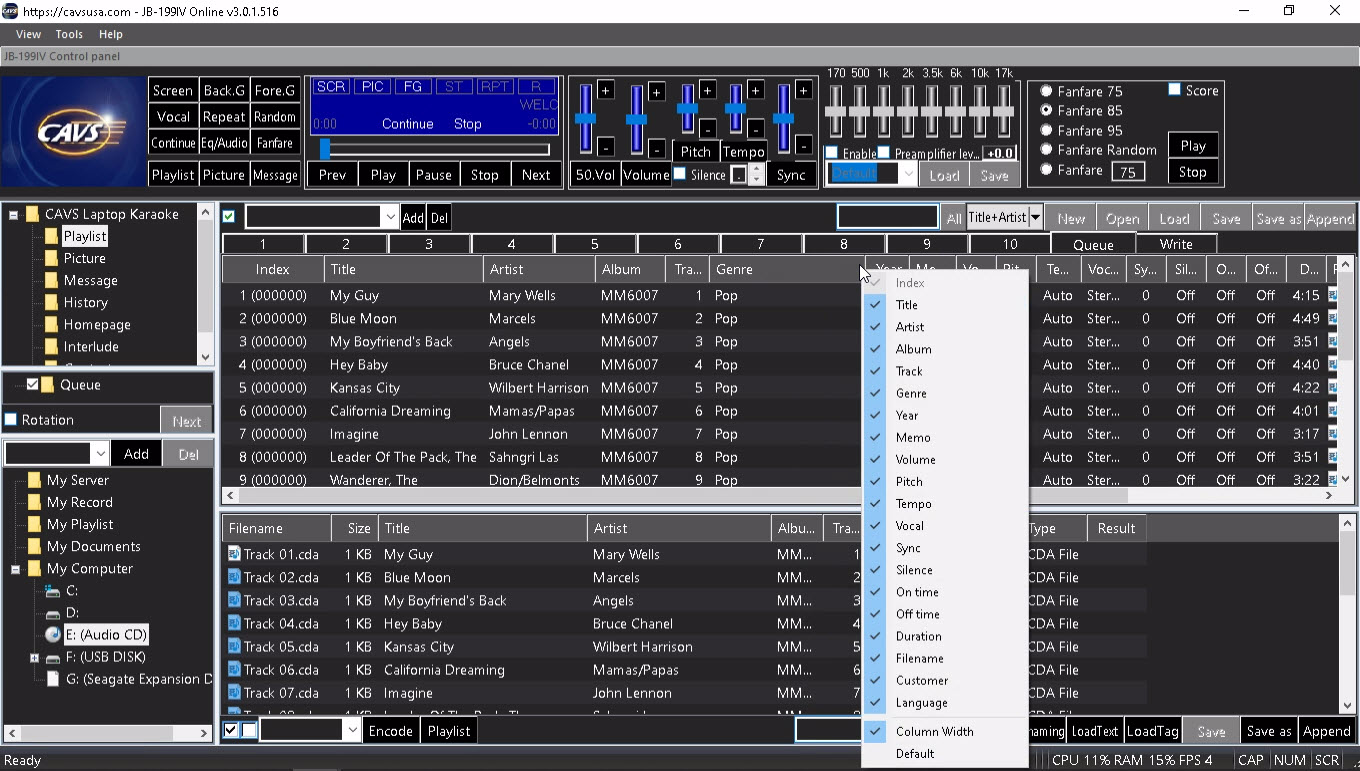Uncheck the Queue tree checkbox
The height and width of the screenshot is (771, 1360).
click(x=33, y=384)
